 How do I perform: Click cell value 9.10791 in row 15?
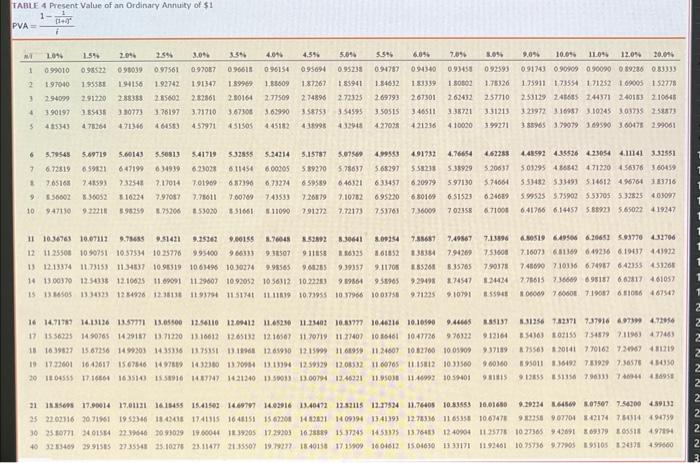pos(460,294)
